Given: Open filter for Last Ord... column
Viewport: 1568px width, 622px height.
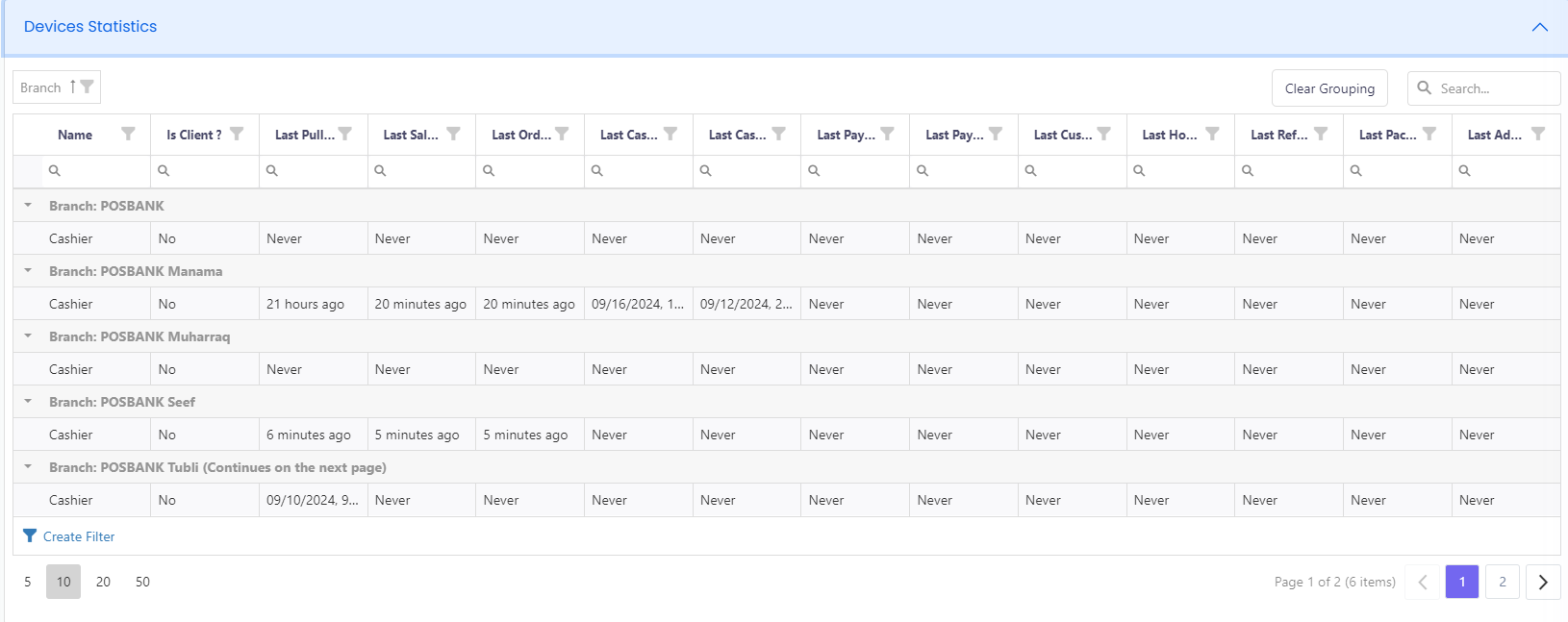Looking at the screenshot, I should tap(562, 134).
